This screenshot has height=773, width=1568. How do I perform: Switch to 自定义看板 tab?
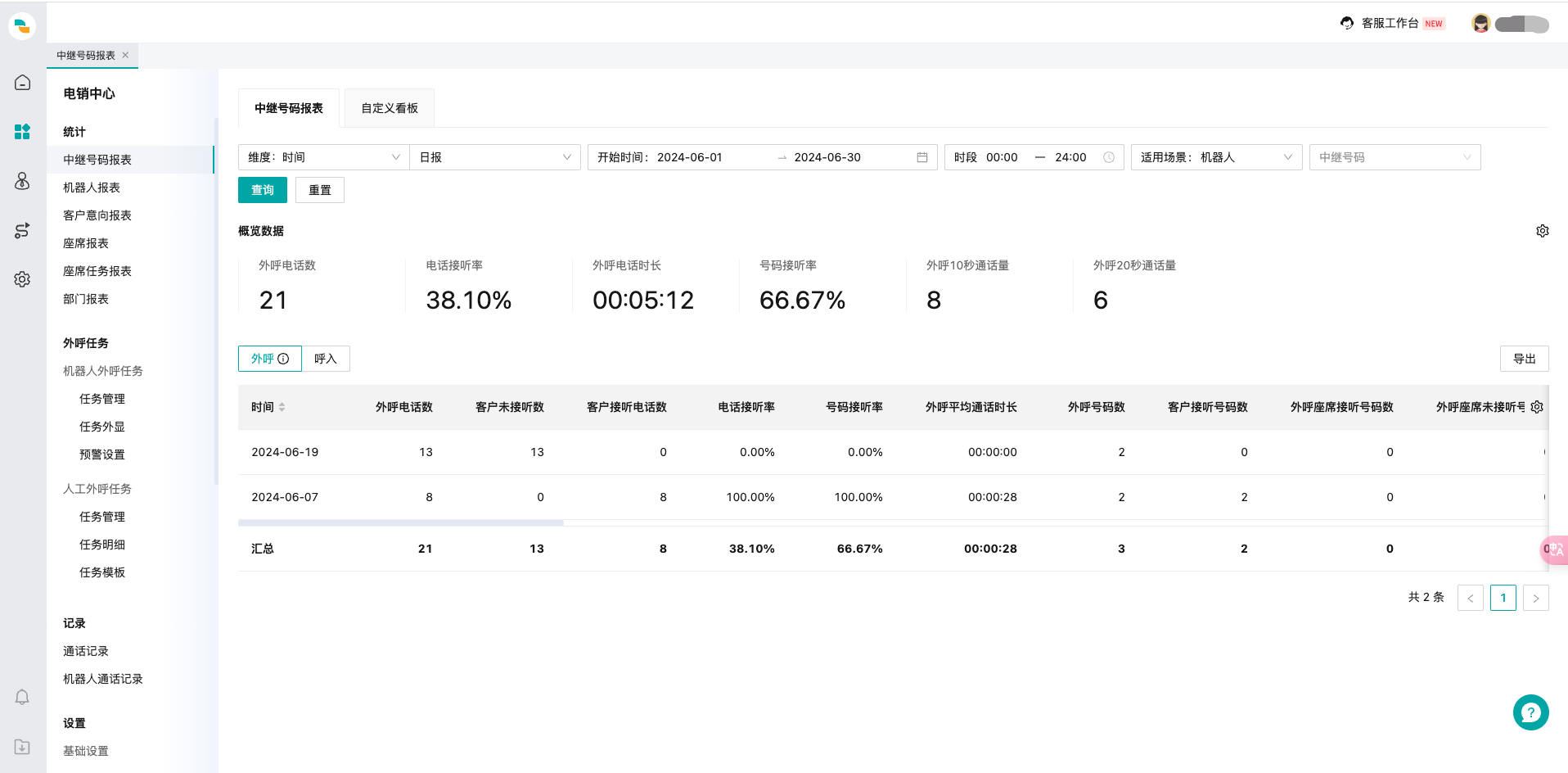tap(390, 108)
